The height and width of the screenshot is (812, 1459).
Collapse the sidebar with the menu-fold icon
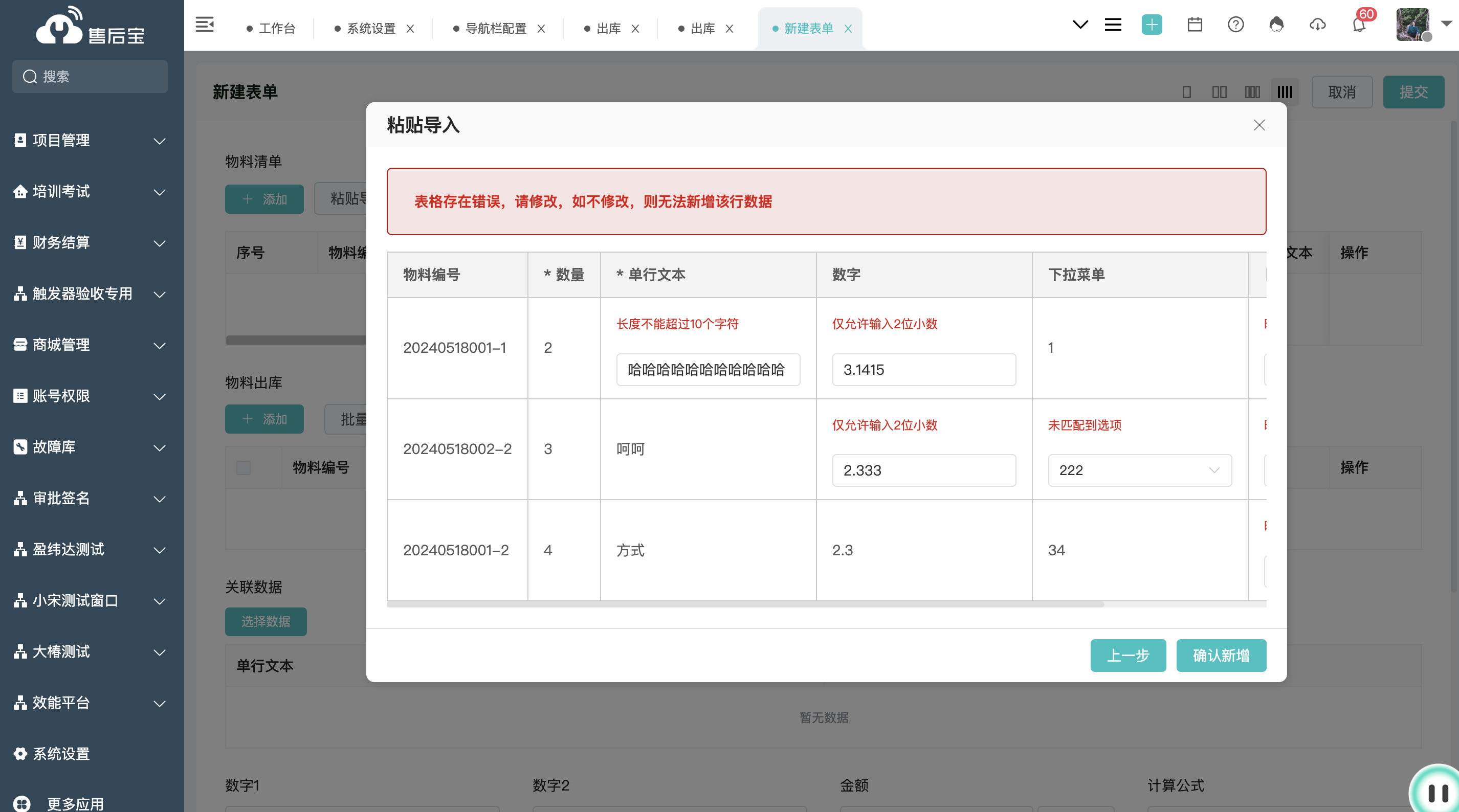coord(205,25)
